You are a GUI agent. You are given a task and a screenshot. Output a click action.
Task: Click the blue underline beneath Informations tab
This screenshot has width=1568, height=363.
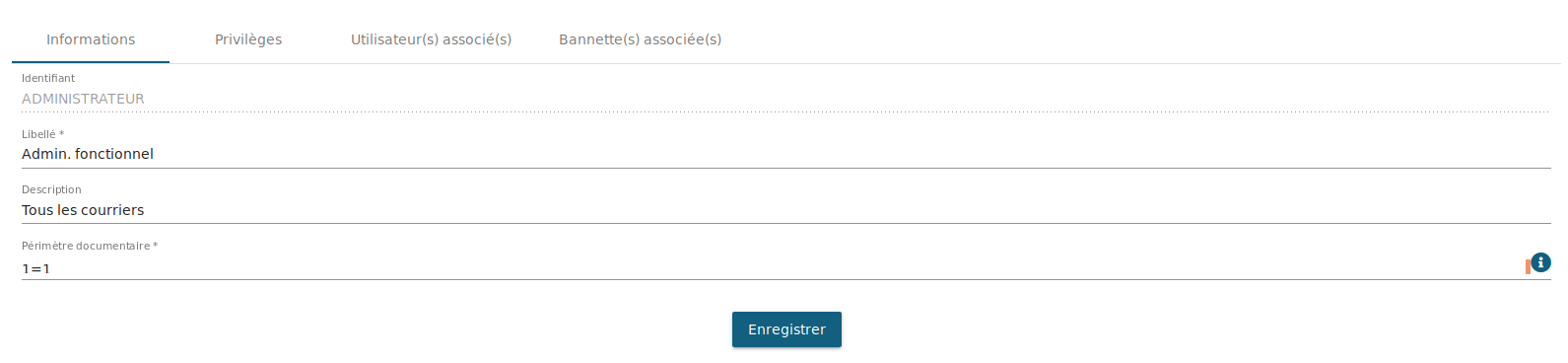click(91, 62)
